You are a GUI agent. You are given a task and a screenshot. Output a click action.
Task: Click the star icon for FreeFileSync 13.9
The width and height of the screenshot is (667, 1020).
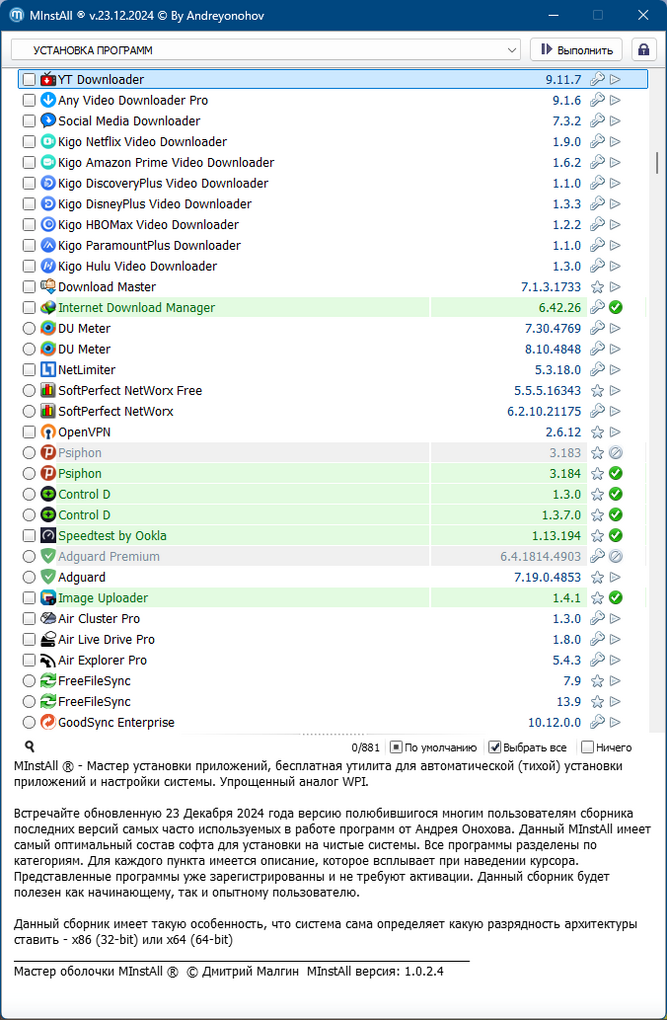597,702
